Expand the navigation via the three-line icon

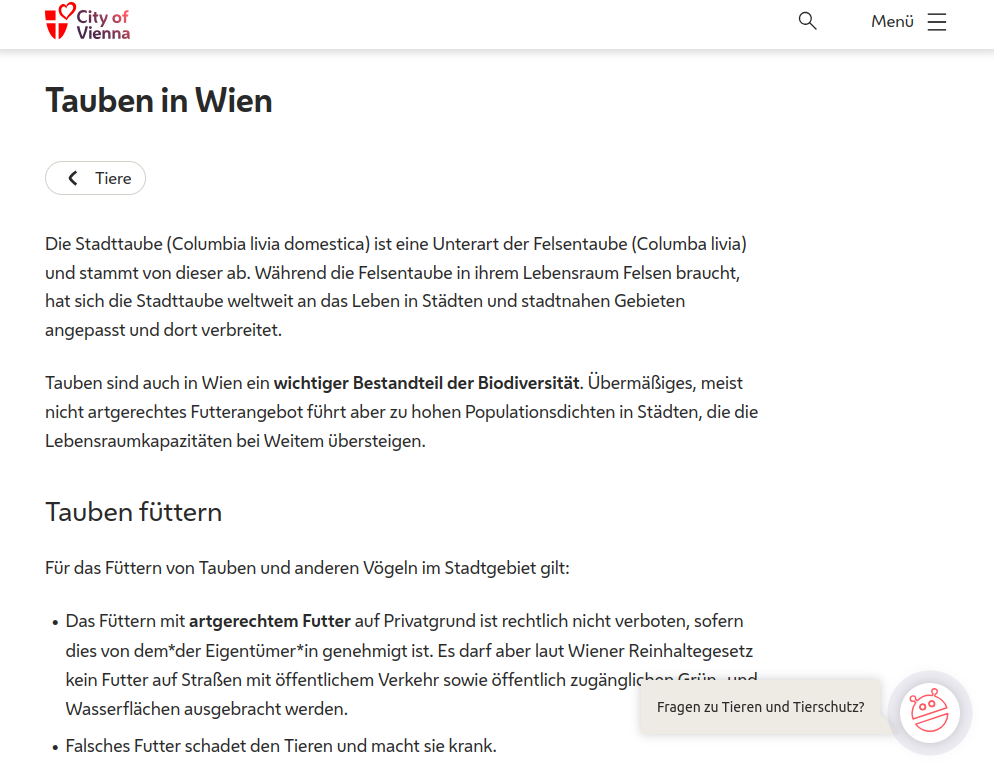click(x=936, y=20)
